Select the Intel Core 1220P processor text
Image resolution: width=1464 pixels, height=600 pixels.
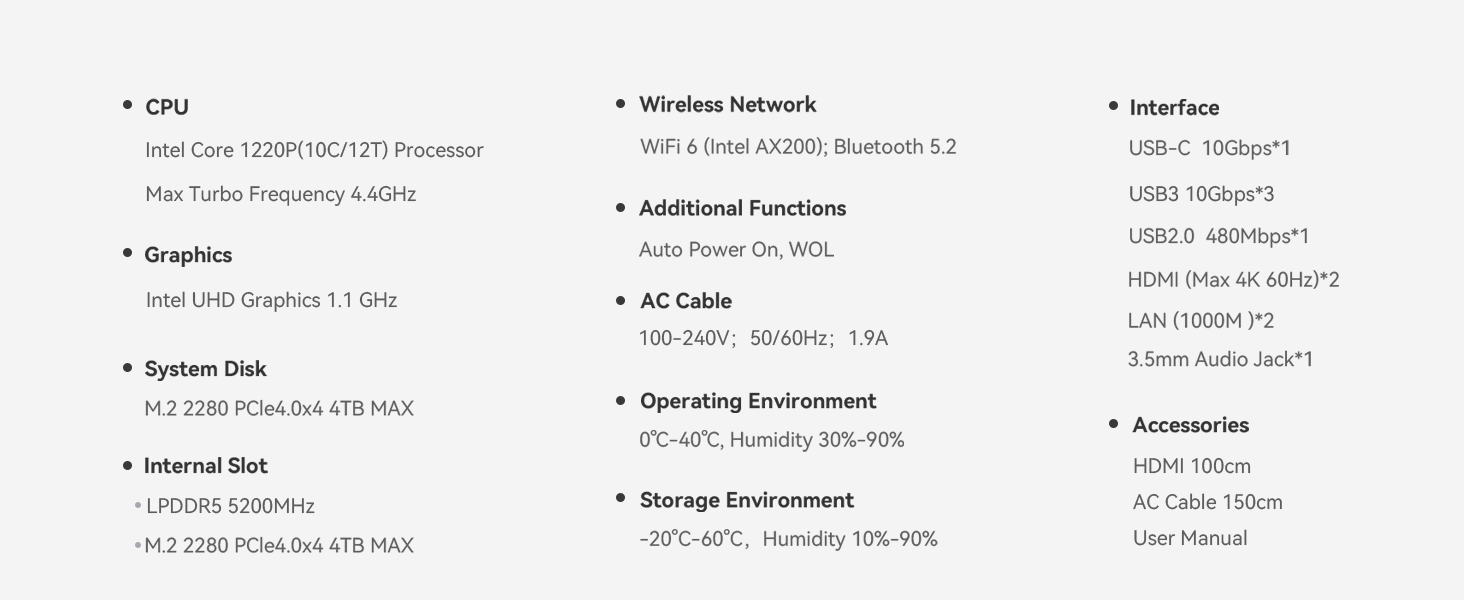314,150
